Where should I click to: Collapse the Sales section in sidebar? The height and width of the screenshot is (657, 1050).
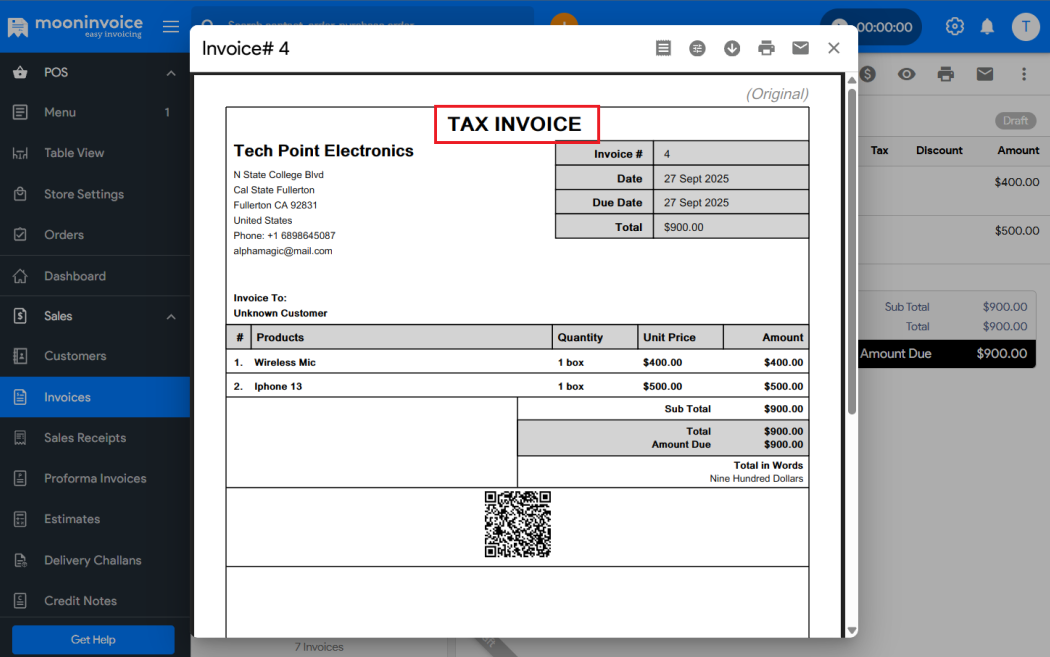170,315
